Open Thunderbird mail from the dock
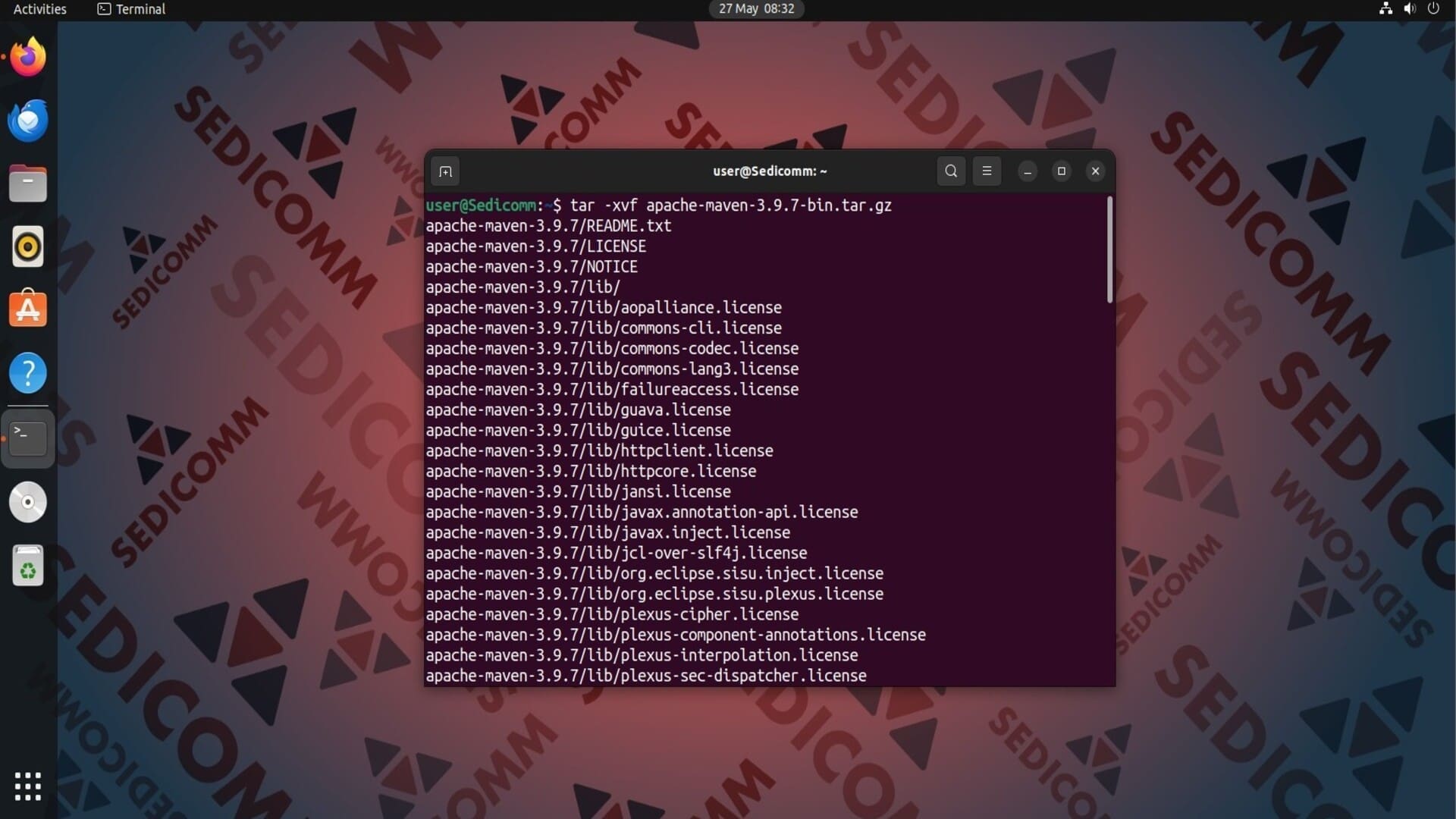This screenshot has width=1456, height=819. pyautogui.click(x=28, y=121)
